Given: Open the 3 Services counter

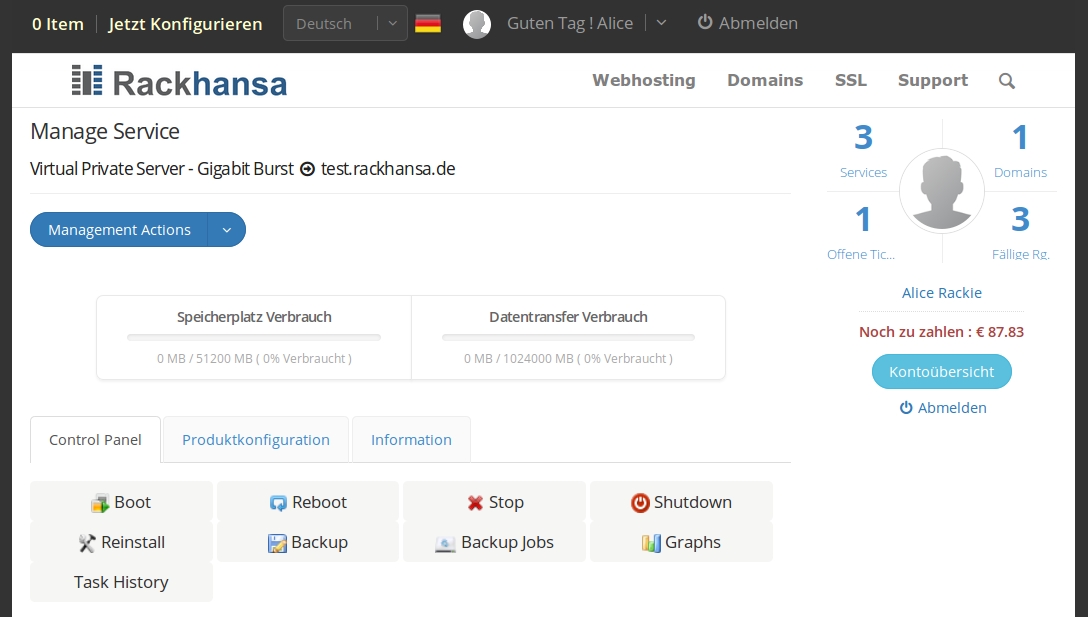Looking at the screenshot, I should click(x=863, y=151).
